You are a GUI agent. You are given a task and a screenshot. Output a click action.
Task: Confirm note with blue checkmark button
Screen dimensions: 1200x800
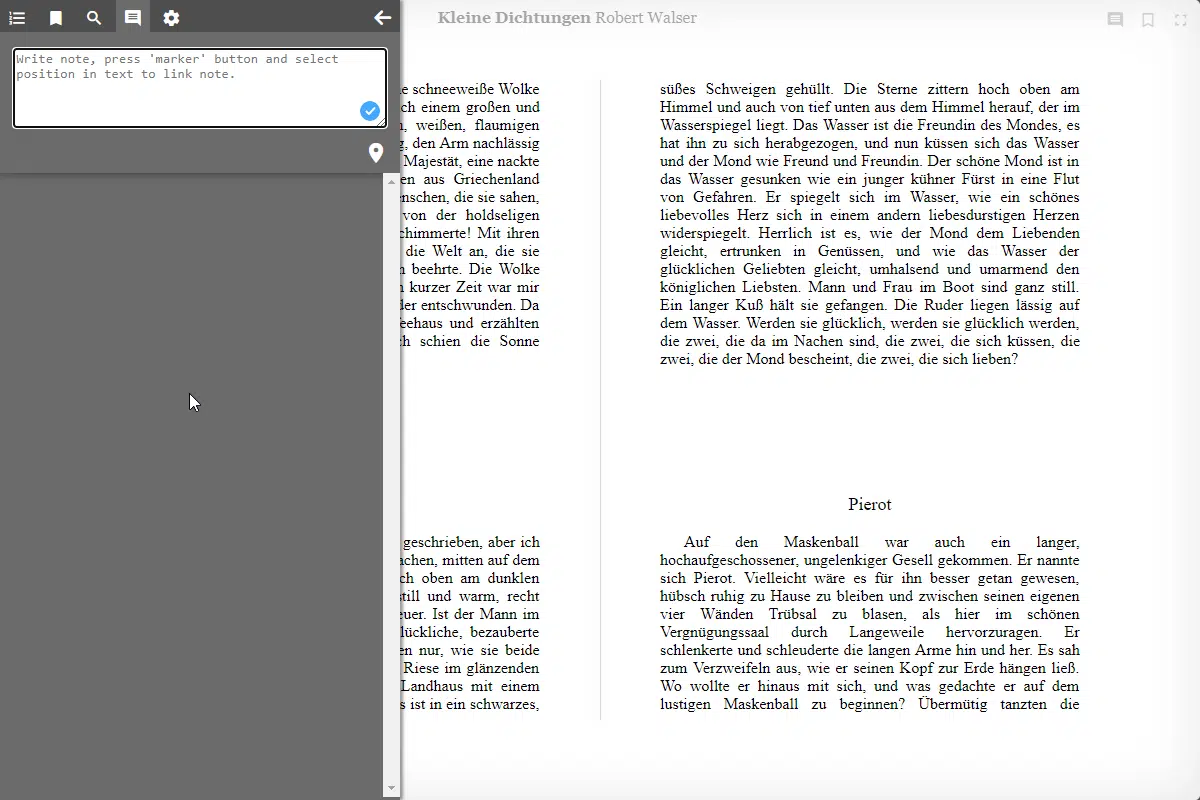[x=370, y=111]
